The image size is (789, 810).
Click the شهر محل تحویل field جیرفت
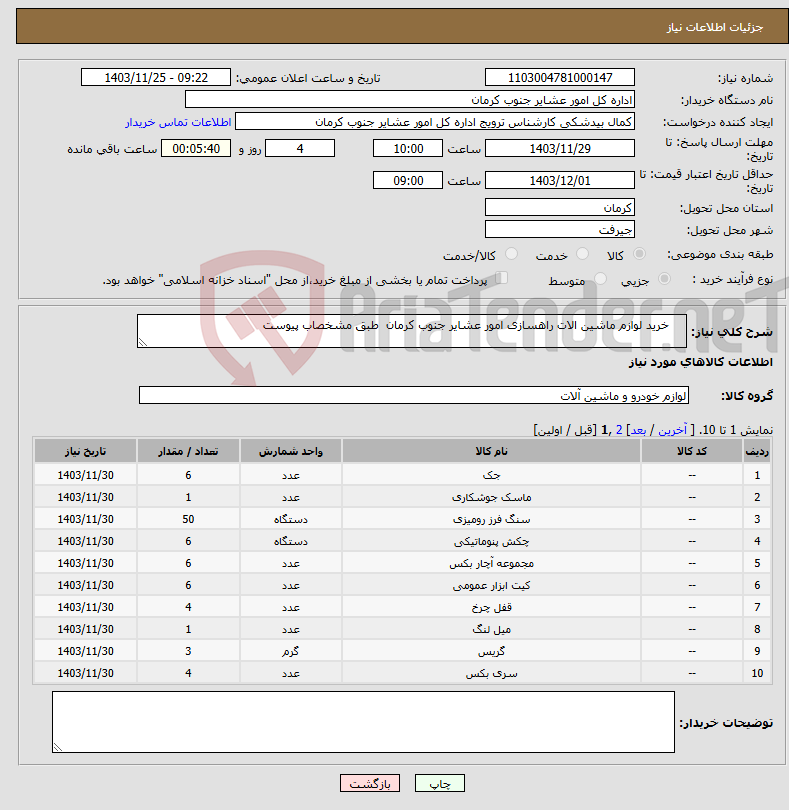click(560, 229)
